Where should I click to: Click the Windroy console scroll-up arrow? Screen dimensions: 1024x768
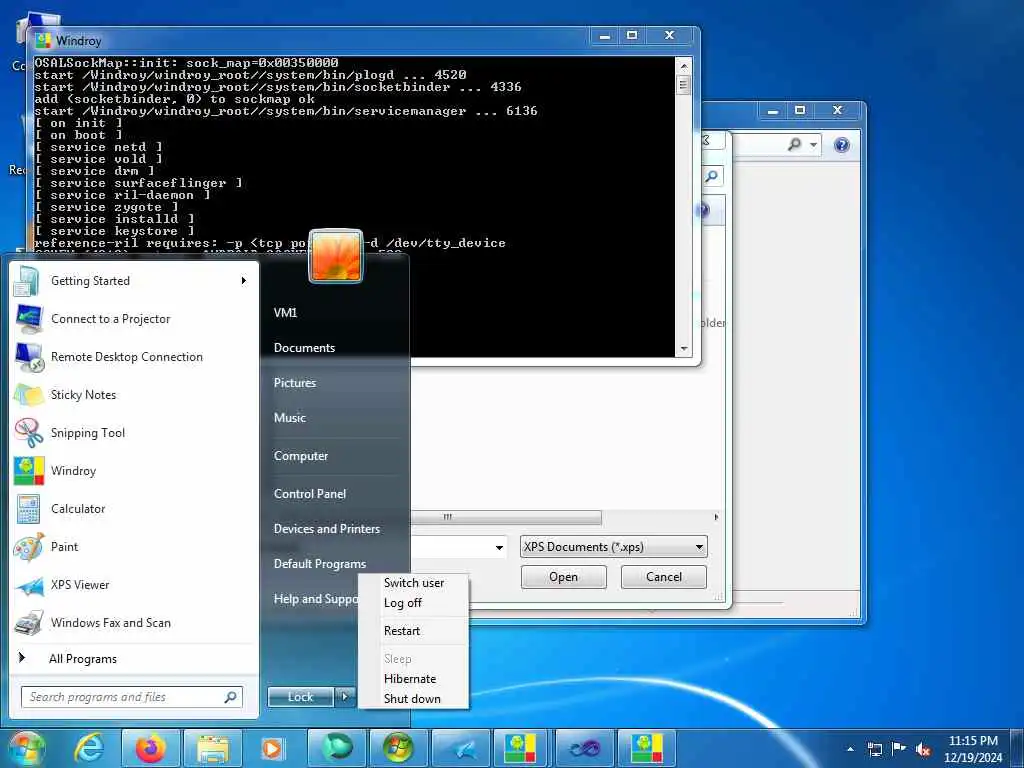pyautogui.click(x=684, y=65)
